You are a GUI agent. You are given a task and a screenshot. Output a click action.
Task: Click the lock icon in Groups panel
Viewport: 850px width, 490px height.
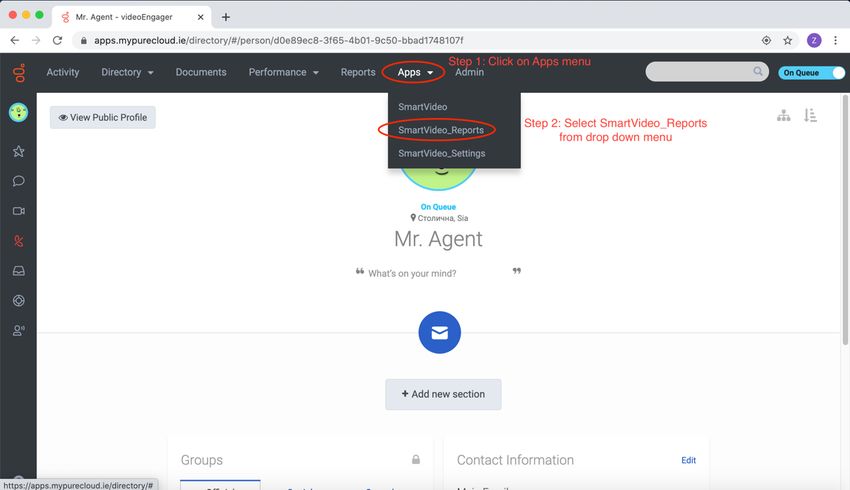(416, 459)
